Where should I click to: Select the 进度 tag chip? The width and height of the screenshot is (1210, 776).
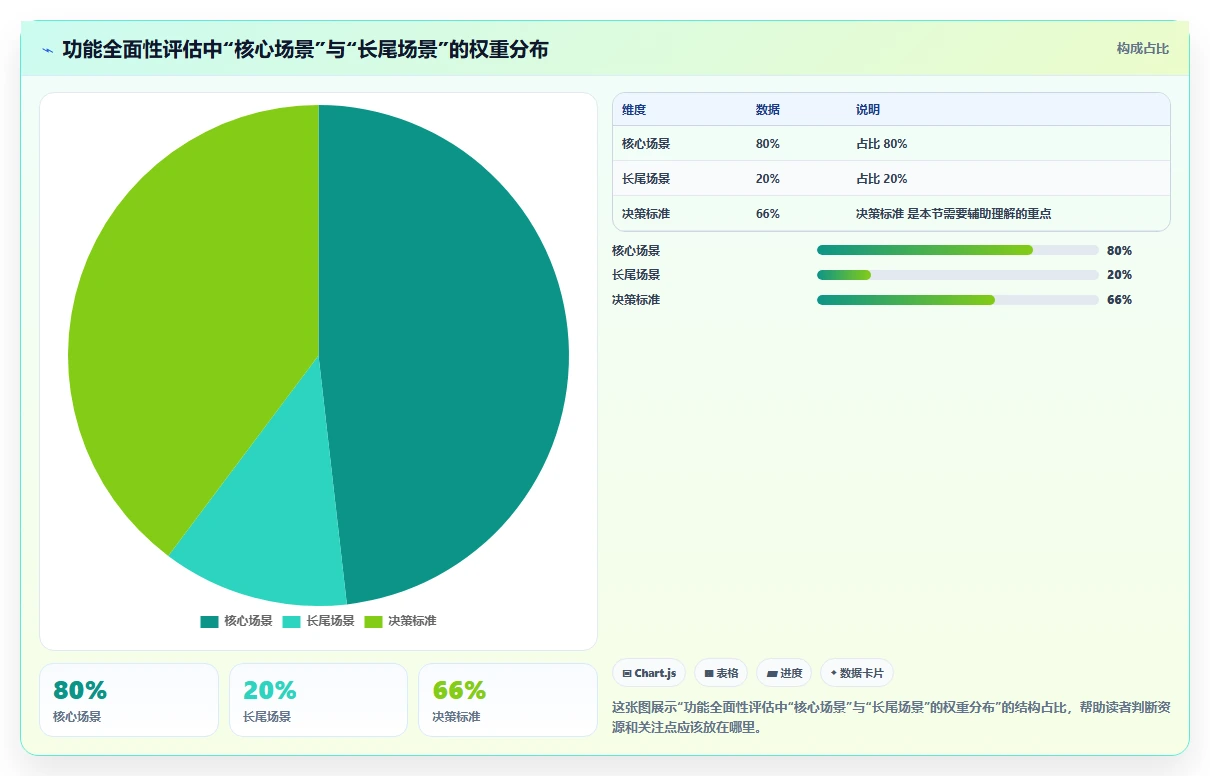point(784,673)
